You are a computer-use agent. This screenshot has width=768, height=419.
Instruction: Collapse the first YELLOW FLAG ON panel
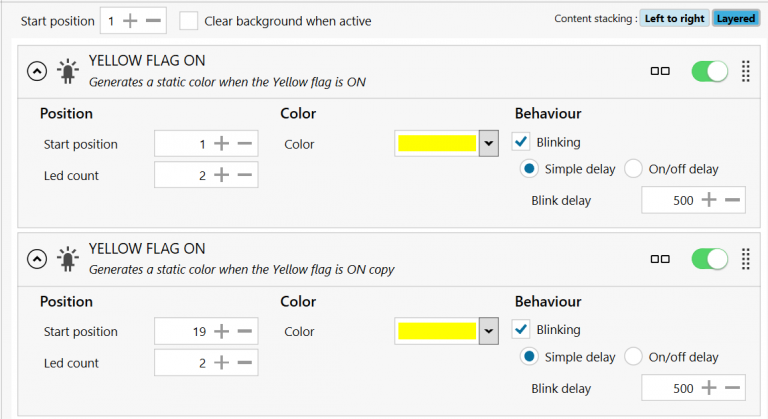(36, 71)
